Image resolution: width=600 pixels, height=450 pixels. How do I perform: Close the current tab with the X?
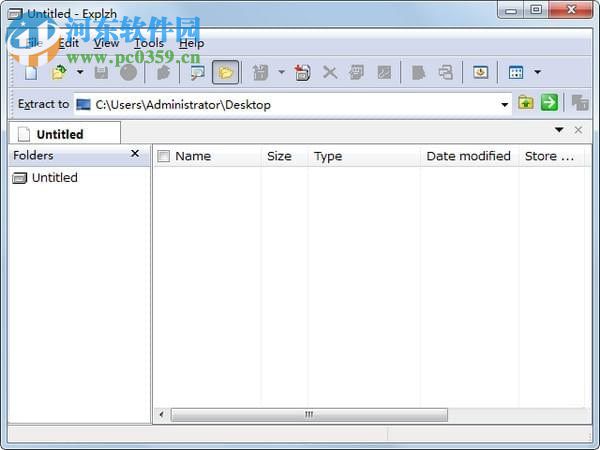[x=578, y=130]
